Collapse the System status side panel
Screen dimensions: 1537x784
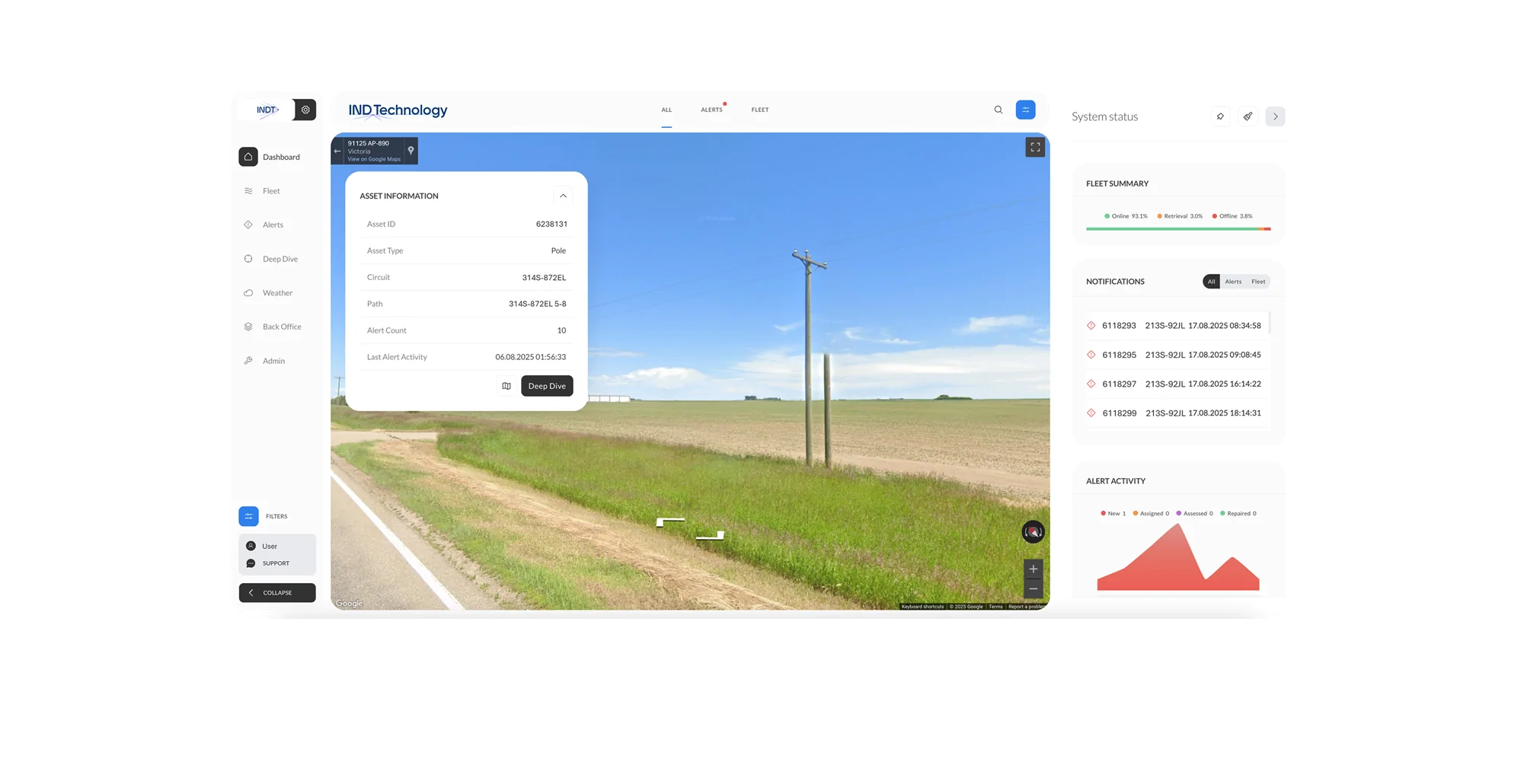click(x=1275, y=116)
